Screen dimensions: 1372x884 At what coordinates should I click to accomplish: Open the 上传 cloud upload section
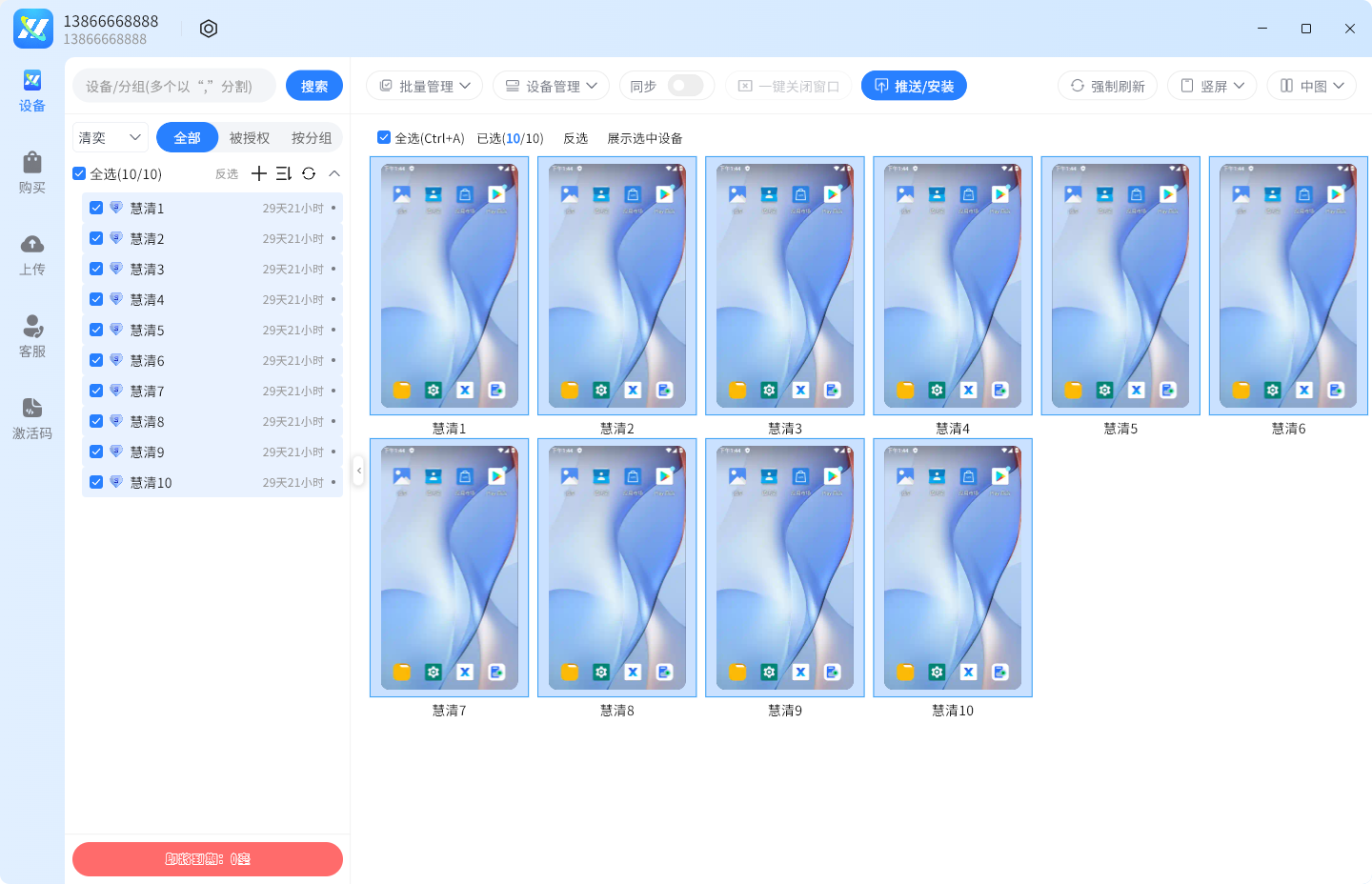(32, 255)
